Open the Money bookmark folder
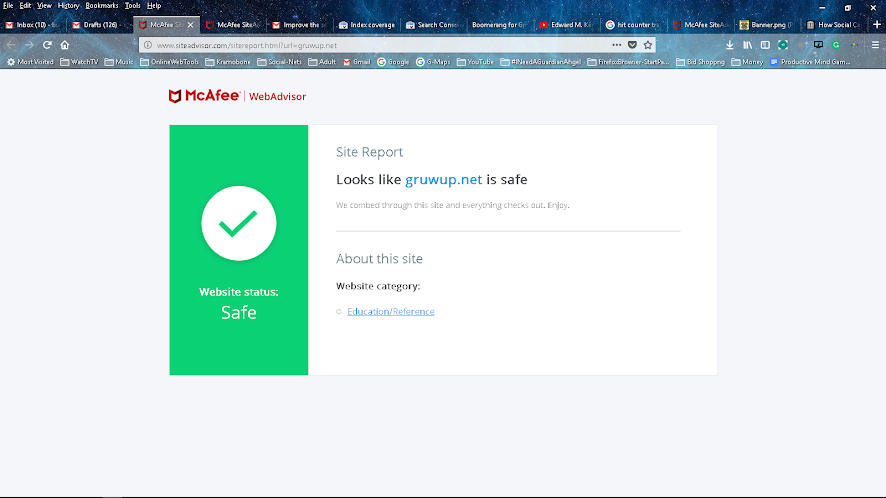Image resolution: width=886 pixels, height=498 pixels. tap(747, 62)
